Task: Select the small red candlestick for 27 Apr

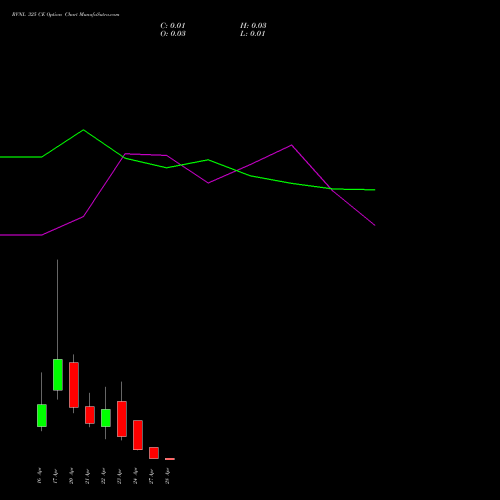Action: click(154, 453)
